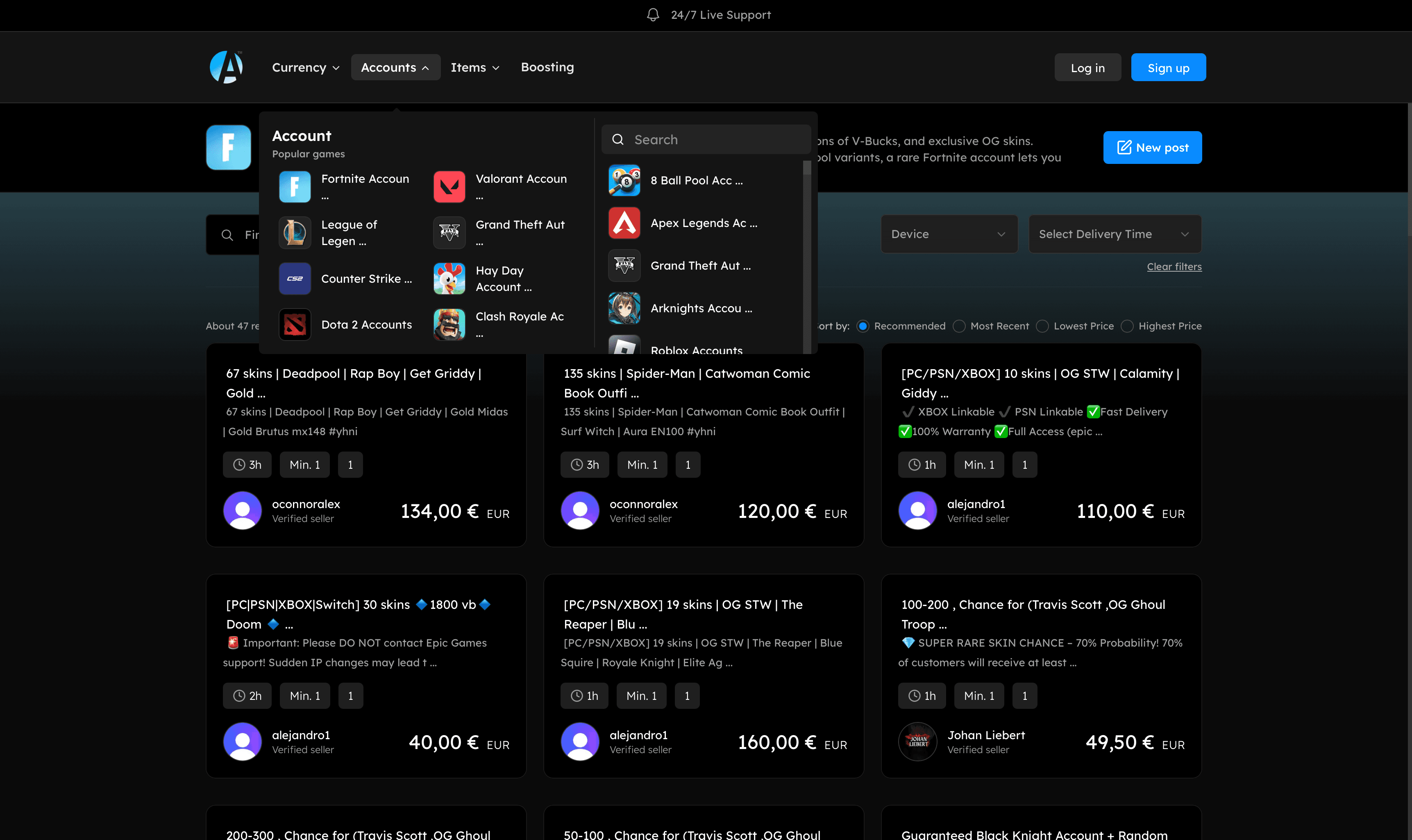The width and height of the screenshot is (1412, 840).
Task: Click the notification bell icon at top
Action: click(652, 15)
